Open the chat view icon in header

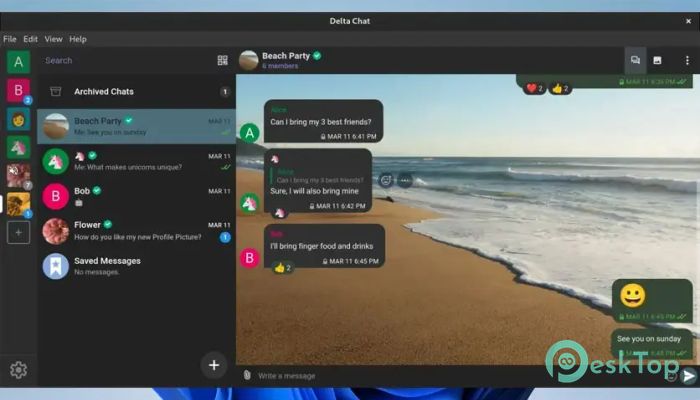pyautogui.click(x=635, y=60)
